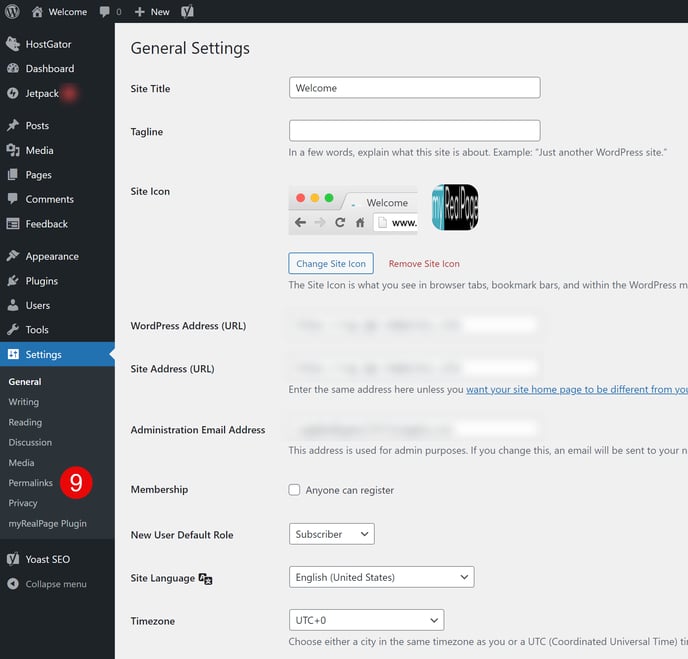Click New label in the admin bar

click(x=160, y=12)
